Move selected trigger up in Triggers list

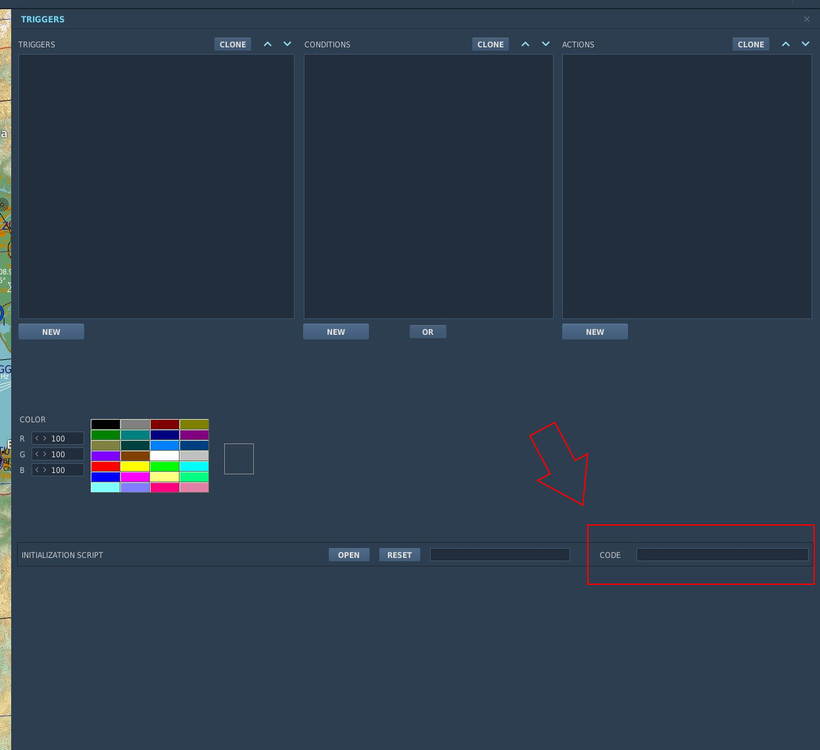[267, 44]
